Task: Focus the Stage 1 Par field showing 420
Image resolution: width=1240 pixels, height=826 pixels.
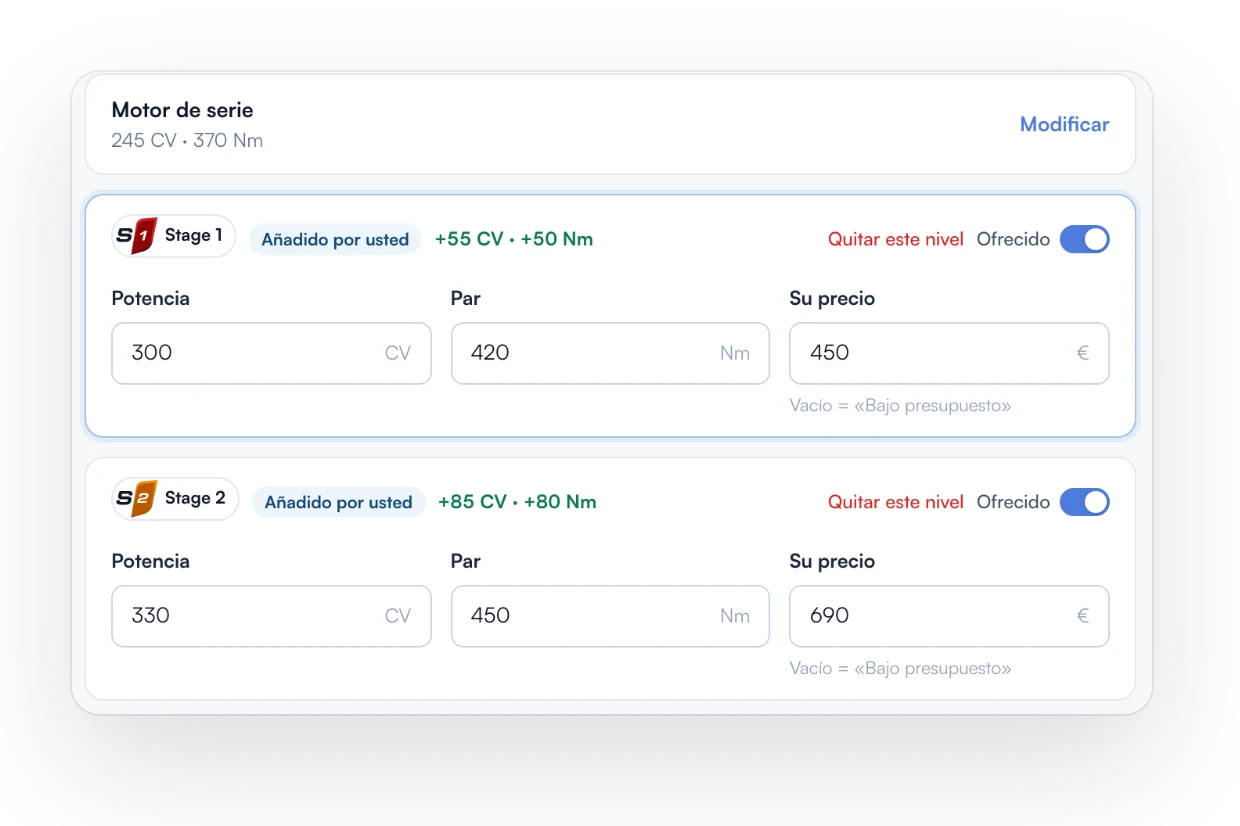Action: pyautogui.click(x=610, y=353)
